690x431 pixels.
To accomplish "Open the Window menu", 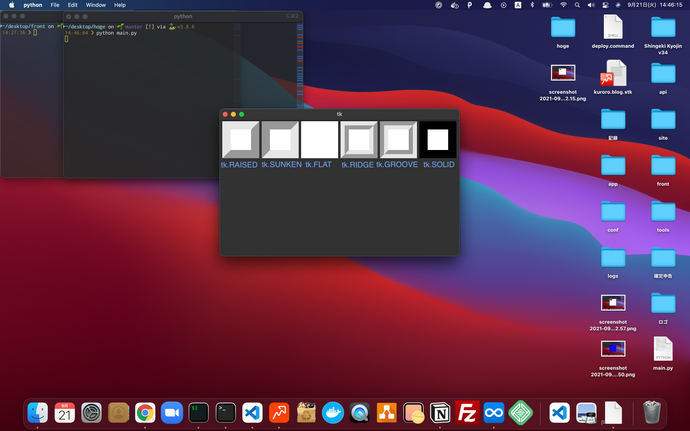I will point(95,5).
